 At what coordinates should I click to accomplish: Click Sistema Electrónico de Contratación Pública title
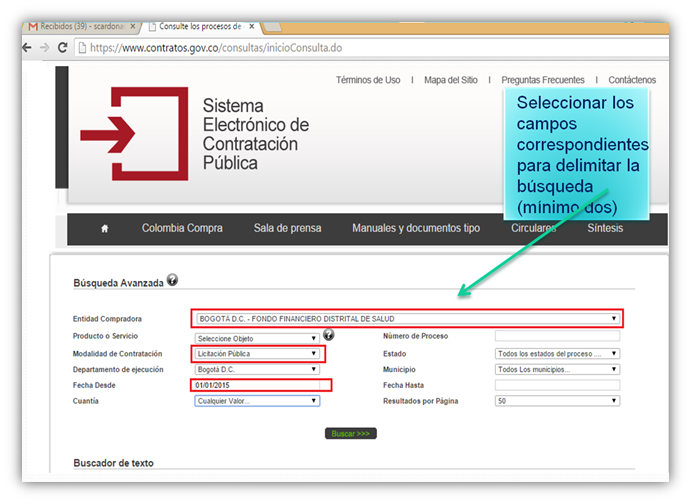(x=256, y=134)
